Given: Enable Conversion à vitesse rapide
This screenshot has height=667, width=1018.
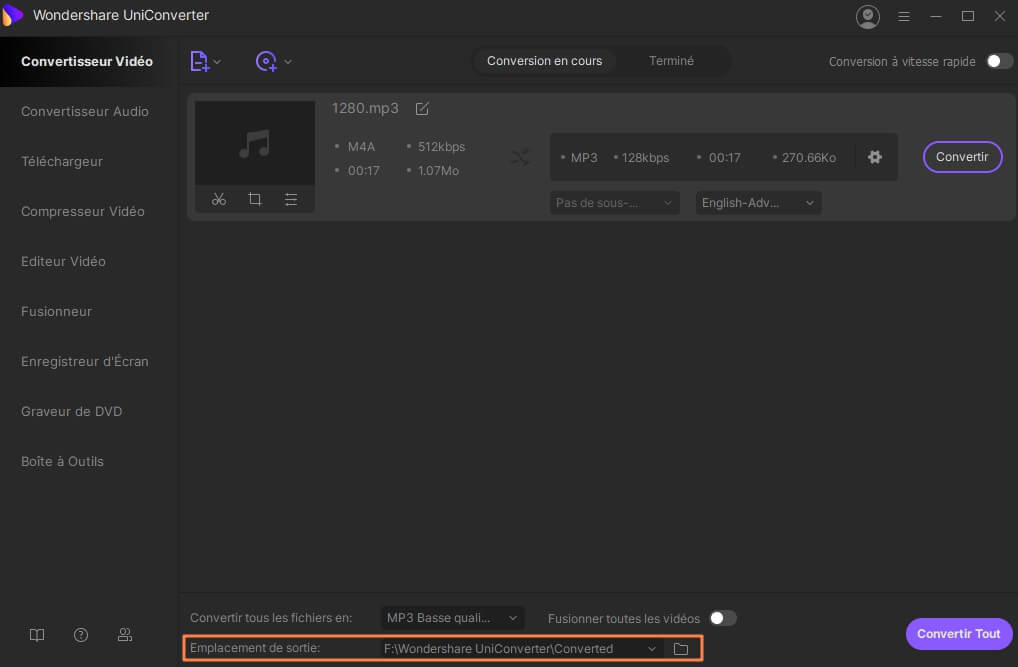Looking at the screenshot, I should [x=998, y=61].
